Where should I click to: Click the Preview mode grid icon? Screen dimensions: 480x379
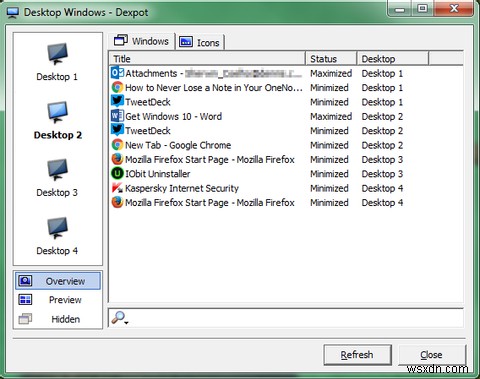[25, 299]
